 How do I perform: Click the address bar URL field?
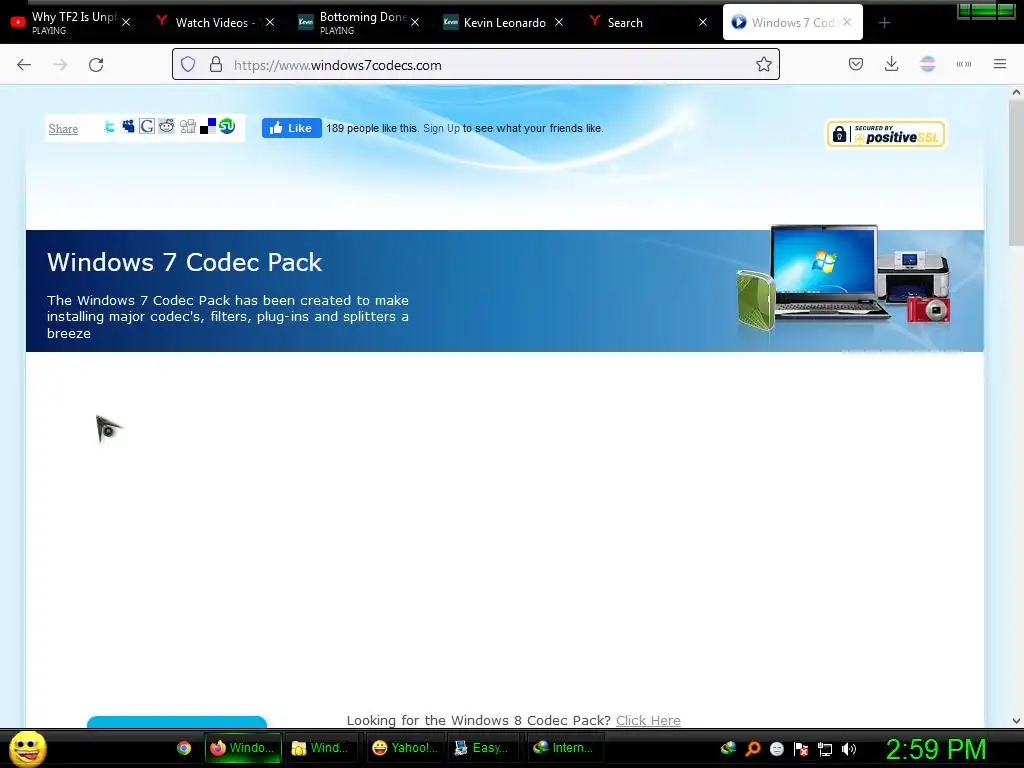(475, 65)
